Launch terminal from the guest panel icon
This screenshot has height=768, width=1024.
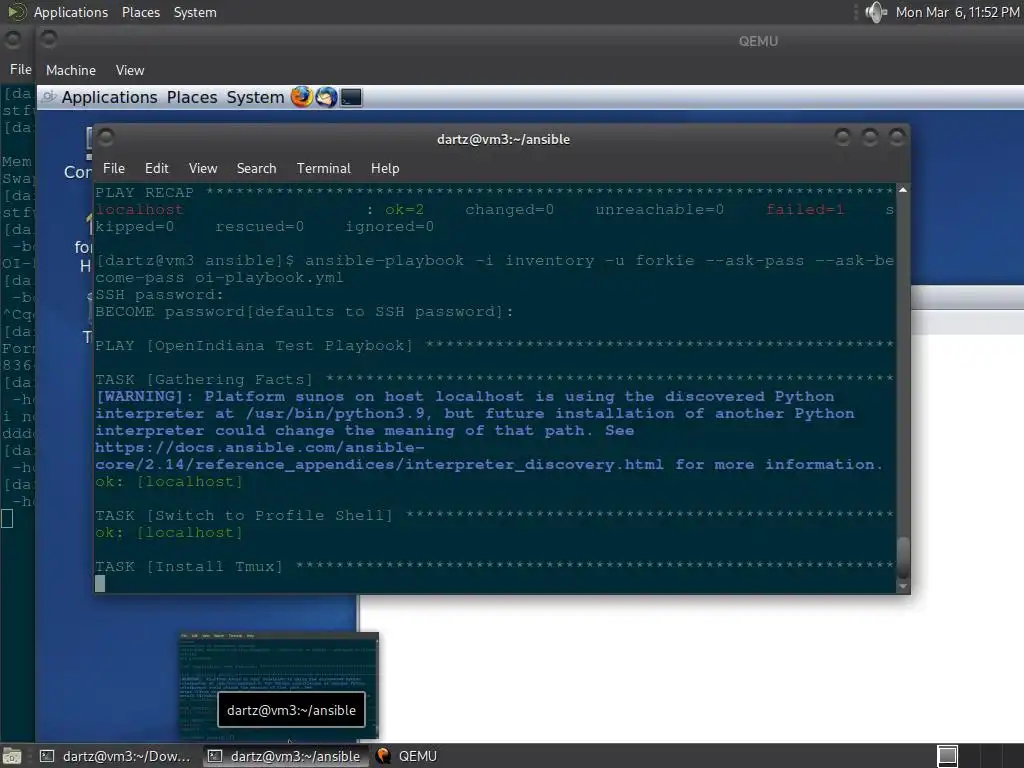click(351, 97)
